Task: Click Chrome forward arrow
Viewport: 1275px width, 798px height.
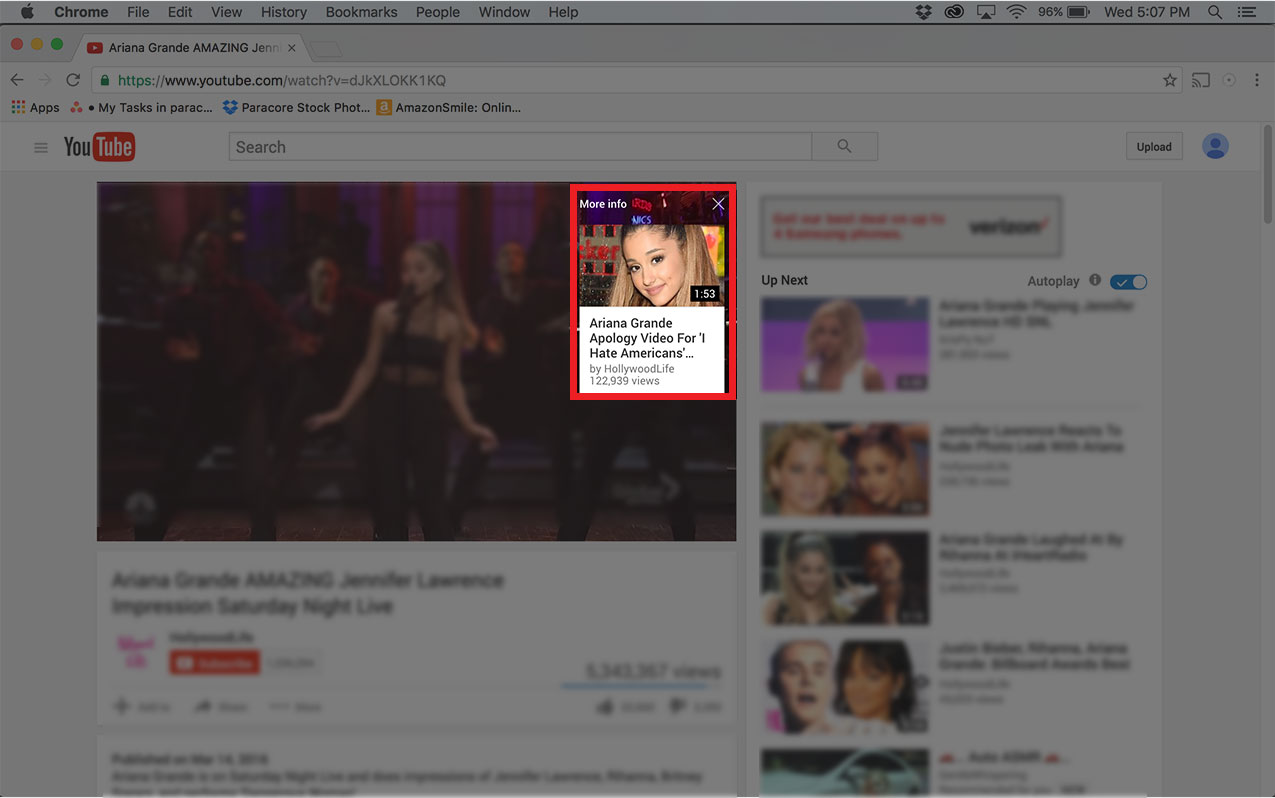Action: [x=44, y=80]
